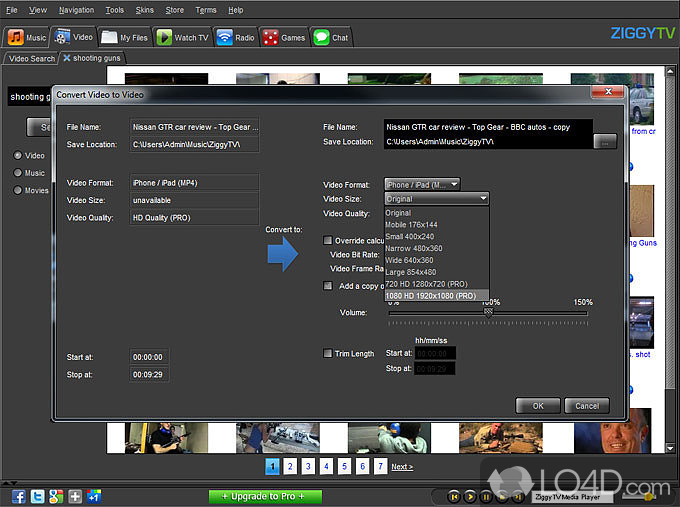This screenshot has height=507, width=680.
Task: Click the Google share icon
Action: [x=57, y=496]
